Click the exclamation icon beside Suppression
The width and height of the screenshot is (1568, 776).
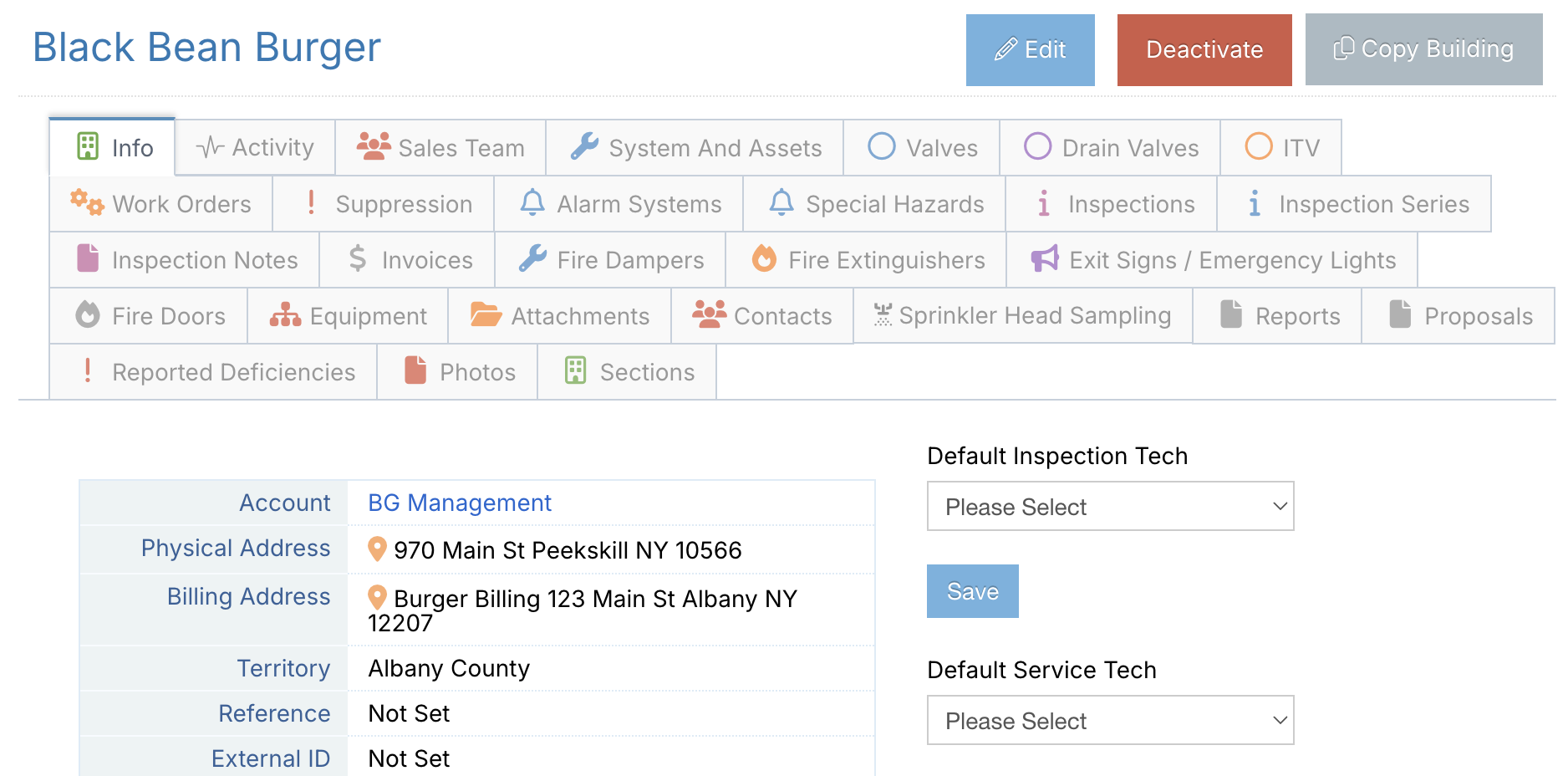(x=311, y=202)
